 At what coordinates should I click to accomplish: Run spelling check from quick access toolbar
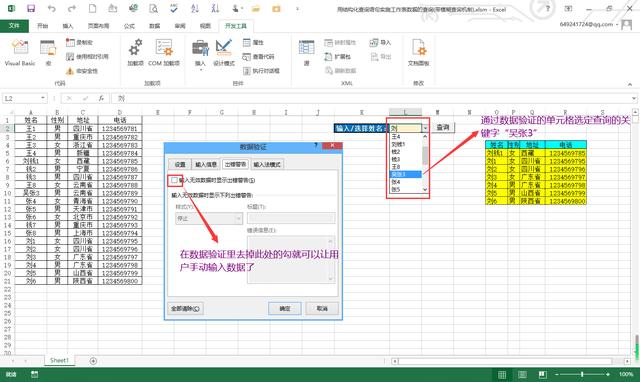pyautogui.click(x=174, y=8)
